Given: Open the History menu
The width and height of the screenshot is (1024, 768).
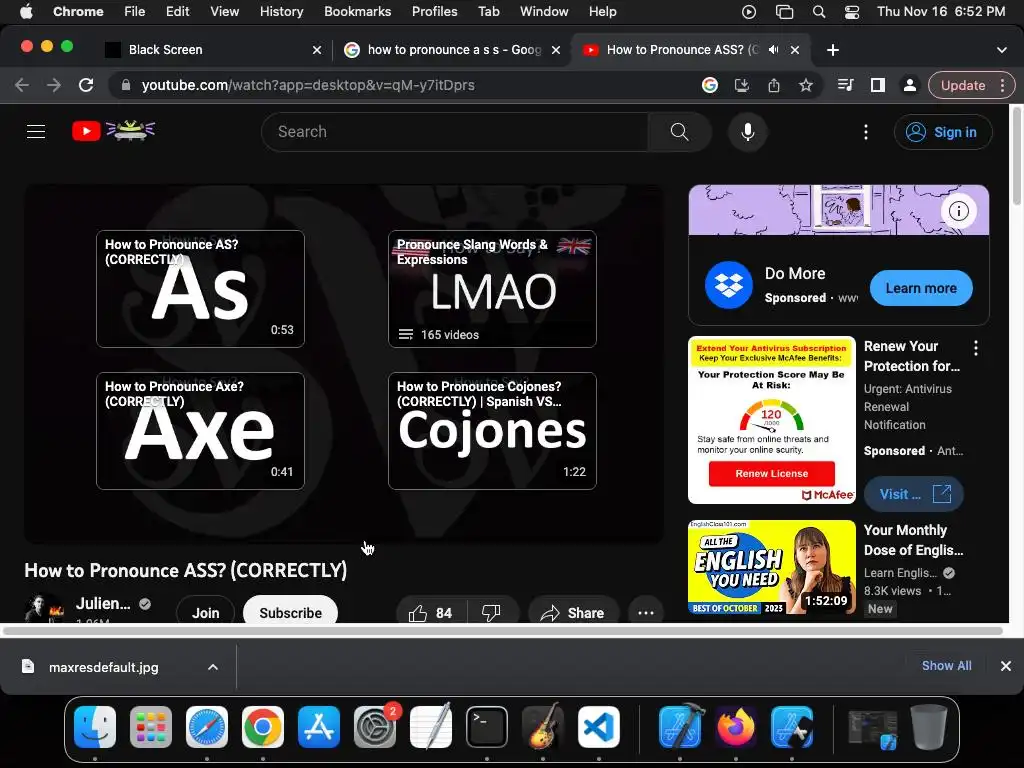Looking at the screenshot, I should (281, 12).
